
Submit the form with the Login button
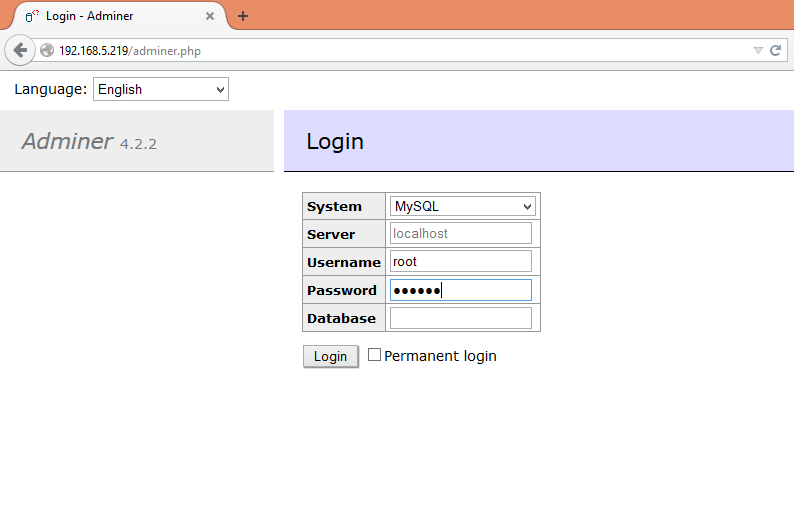click(331, 356)
